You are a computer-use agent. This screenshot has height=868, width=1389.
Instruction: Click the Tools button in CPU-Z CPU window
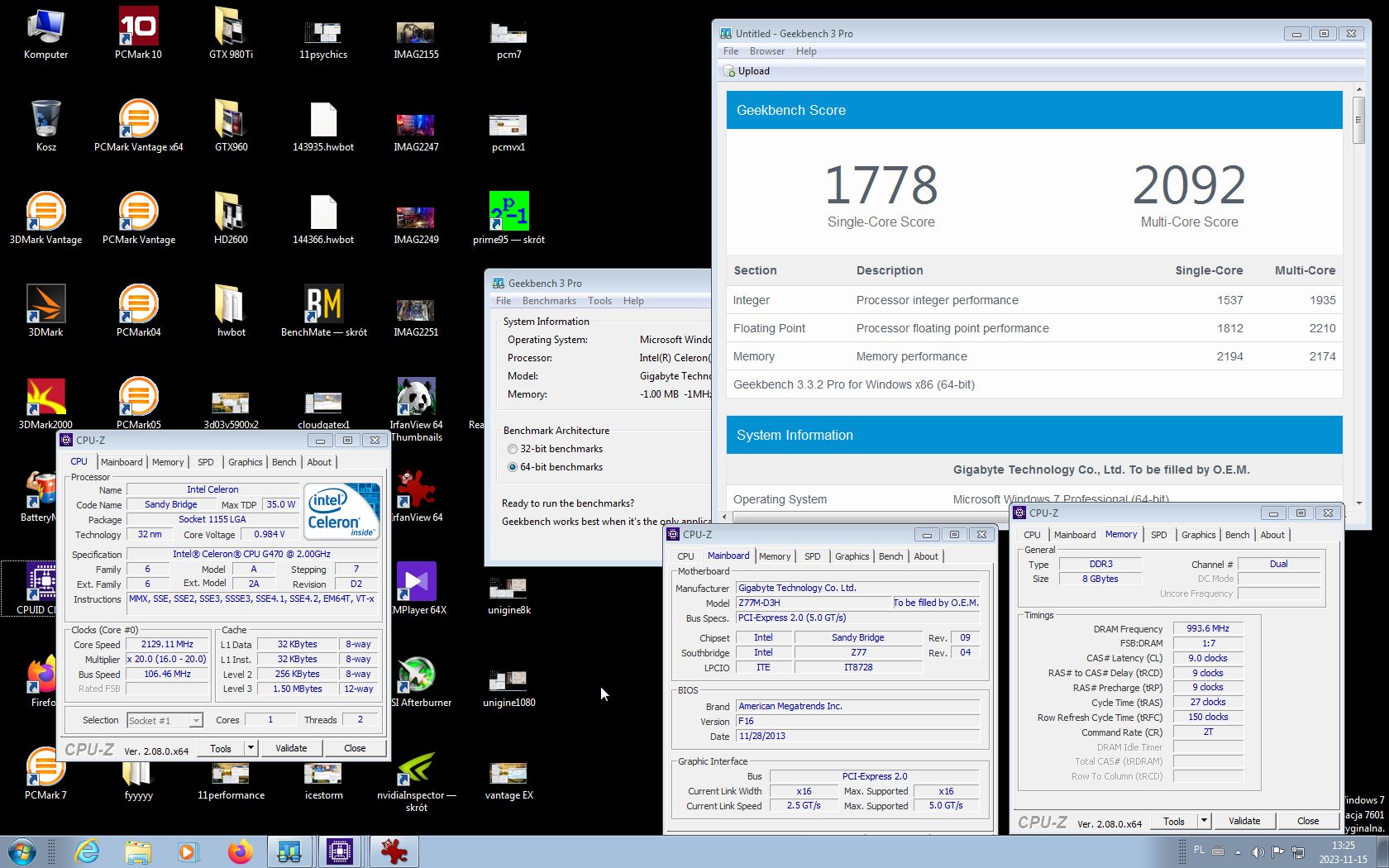(x=221, y=748)
